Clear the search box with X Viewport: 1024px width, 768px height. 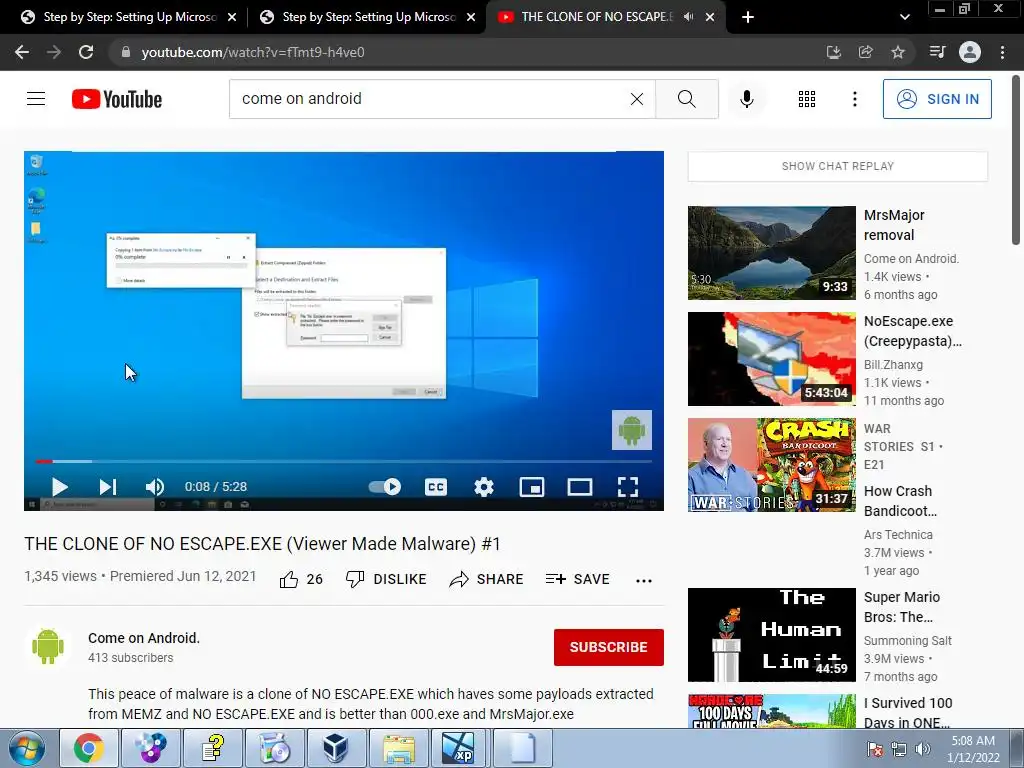tap(637, 99)
